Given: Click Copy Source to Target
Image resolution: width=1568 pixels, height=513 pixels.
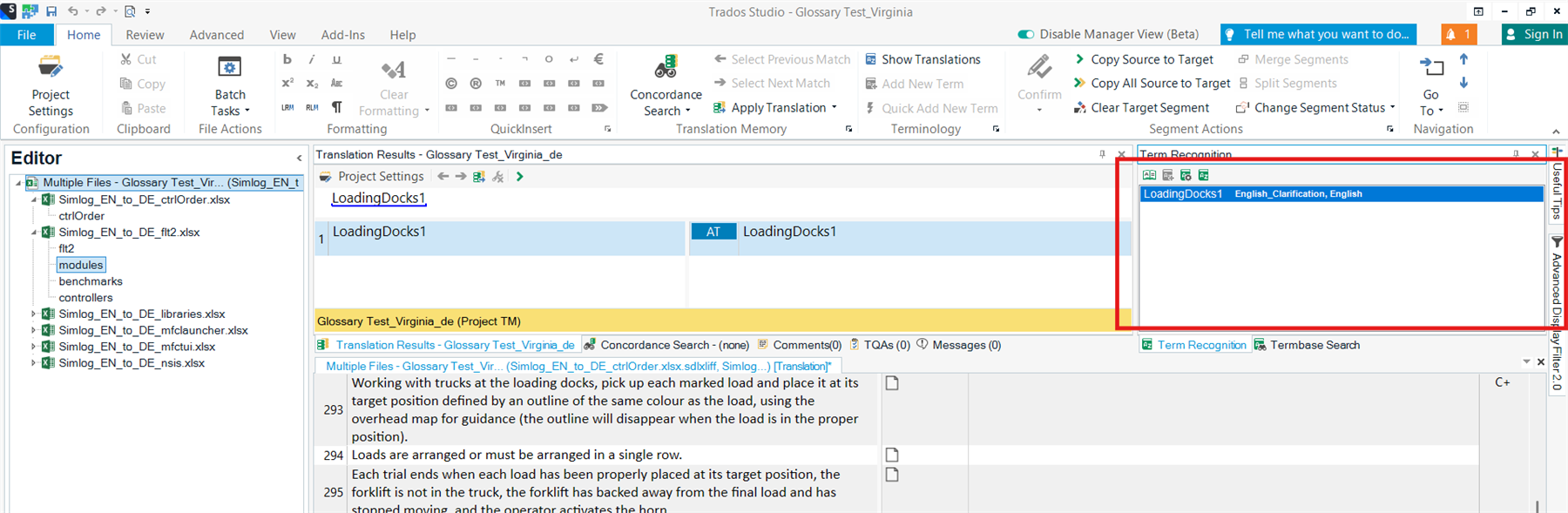Looking at the screenshot, I should 1144,59.
